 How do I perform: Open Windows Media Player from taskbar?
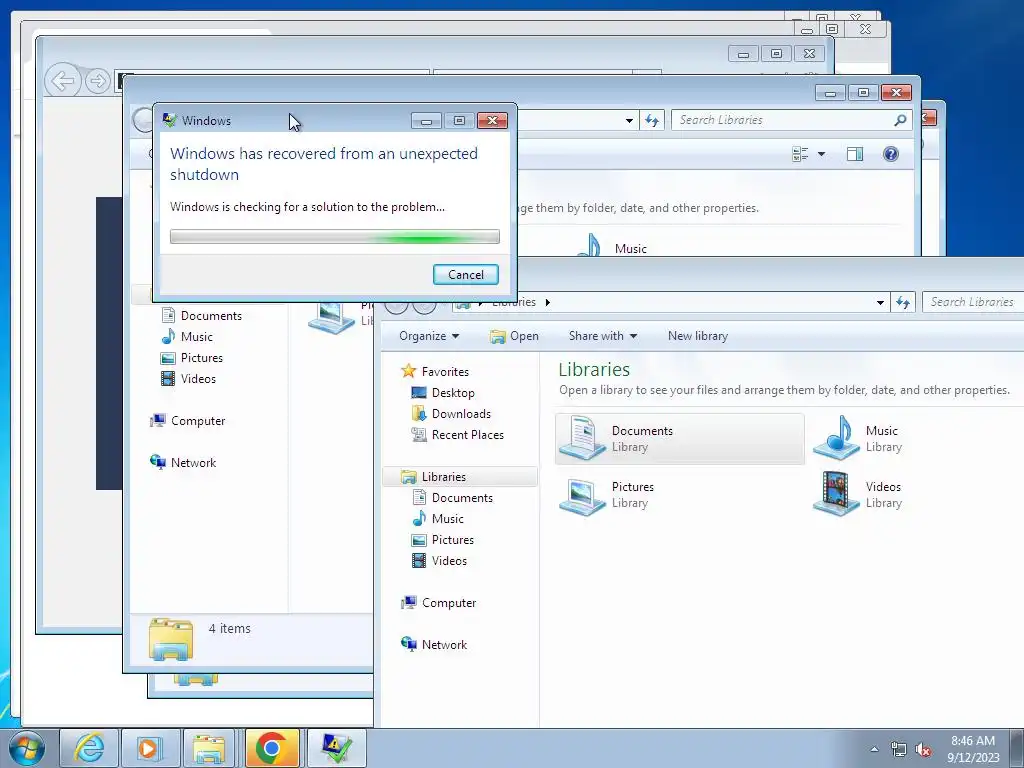149,748
